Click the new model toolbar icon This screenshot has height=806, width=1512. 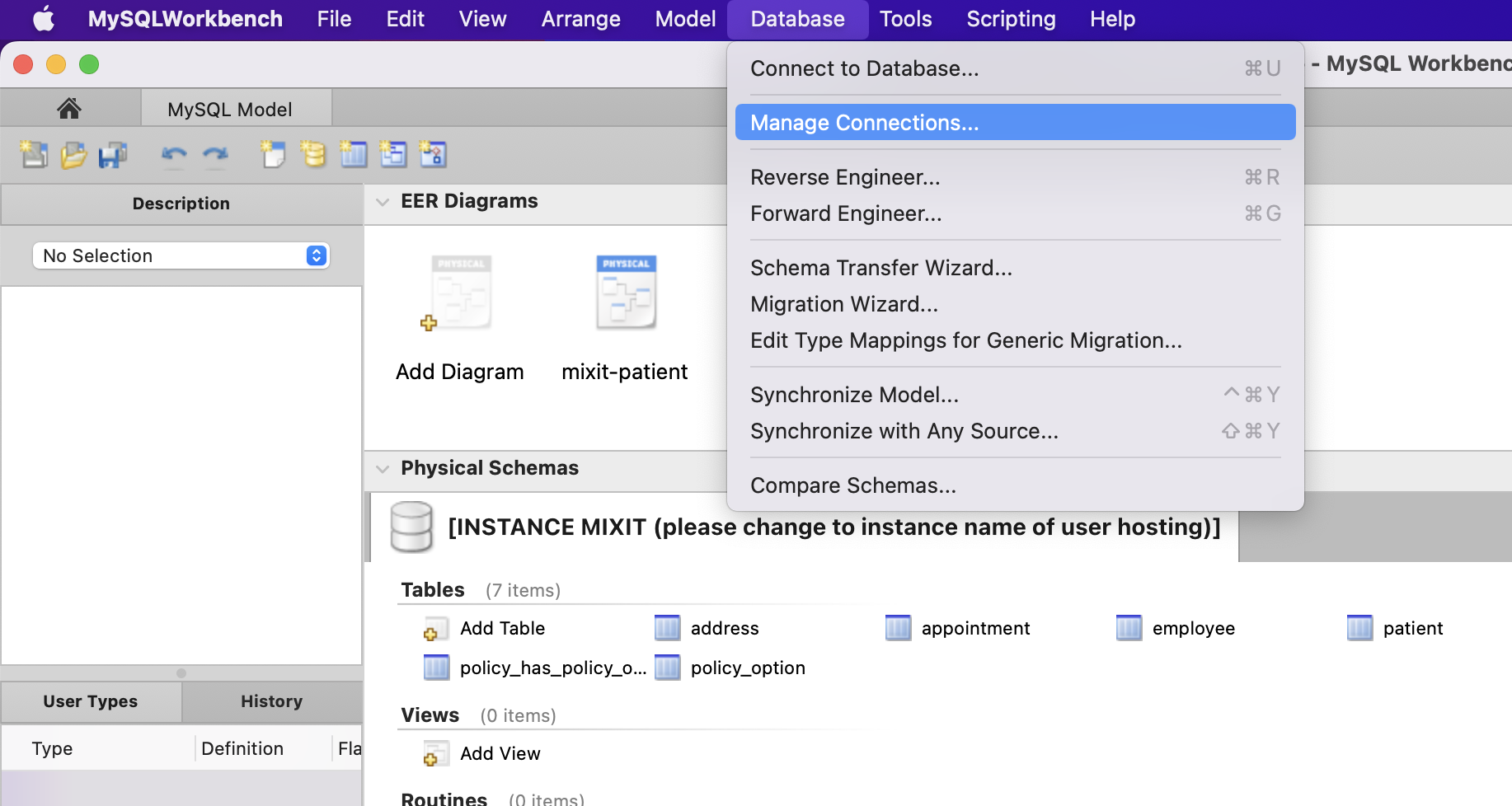pyautogui.click(x=34, y=154)
